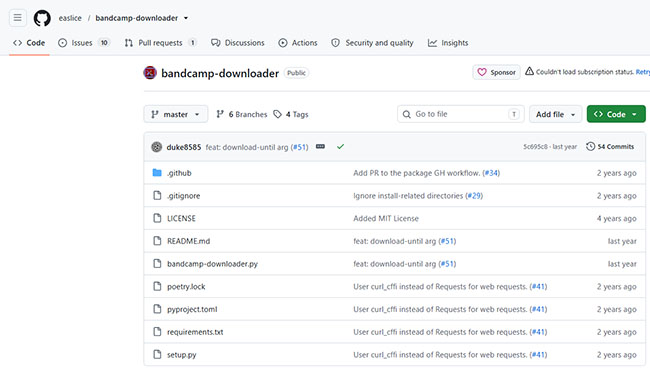Open the Insights tab
This screenshot has width=650, height=370.
click(x=448, y=43)
